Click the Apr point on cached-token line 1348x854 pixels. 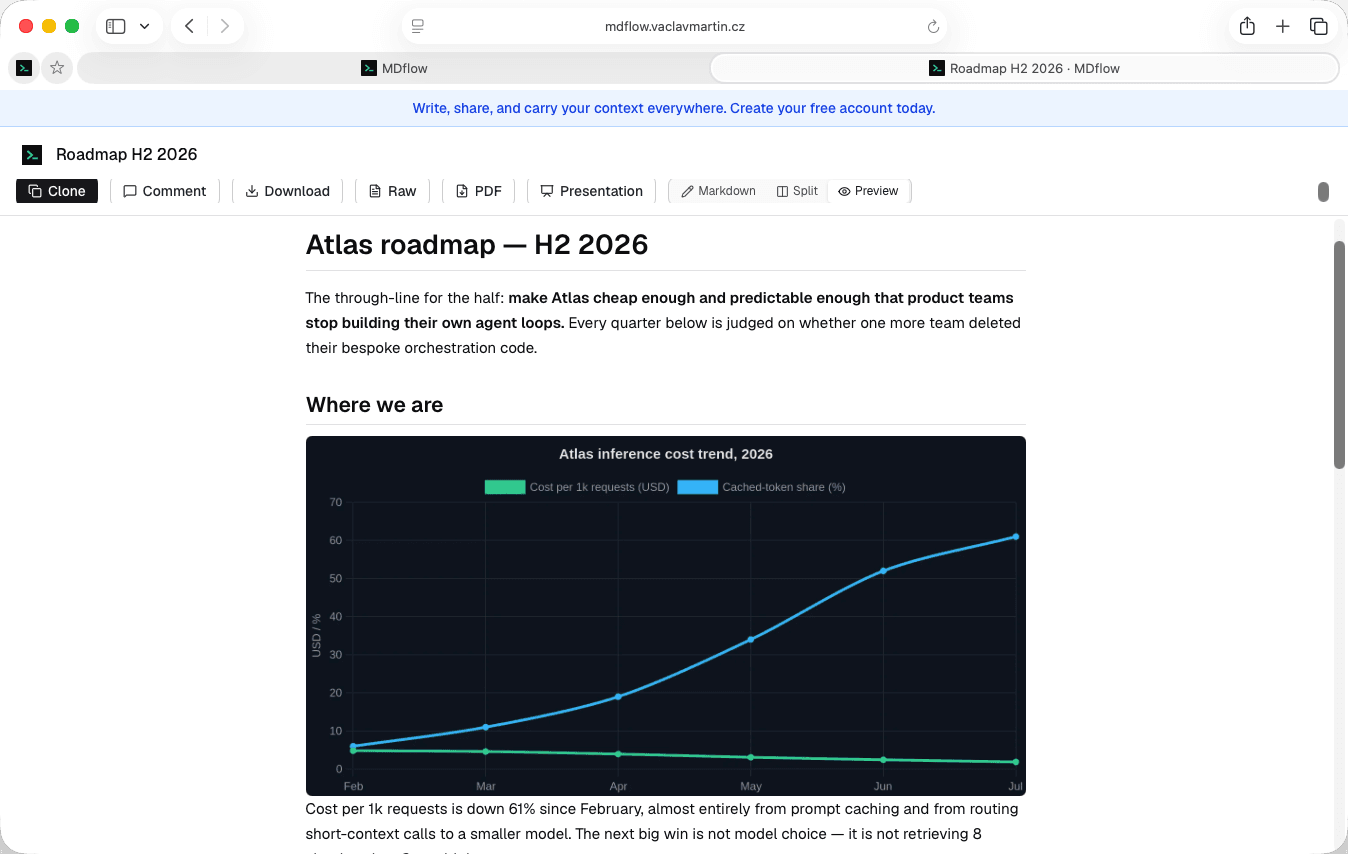click(x=618, y=696)
